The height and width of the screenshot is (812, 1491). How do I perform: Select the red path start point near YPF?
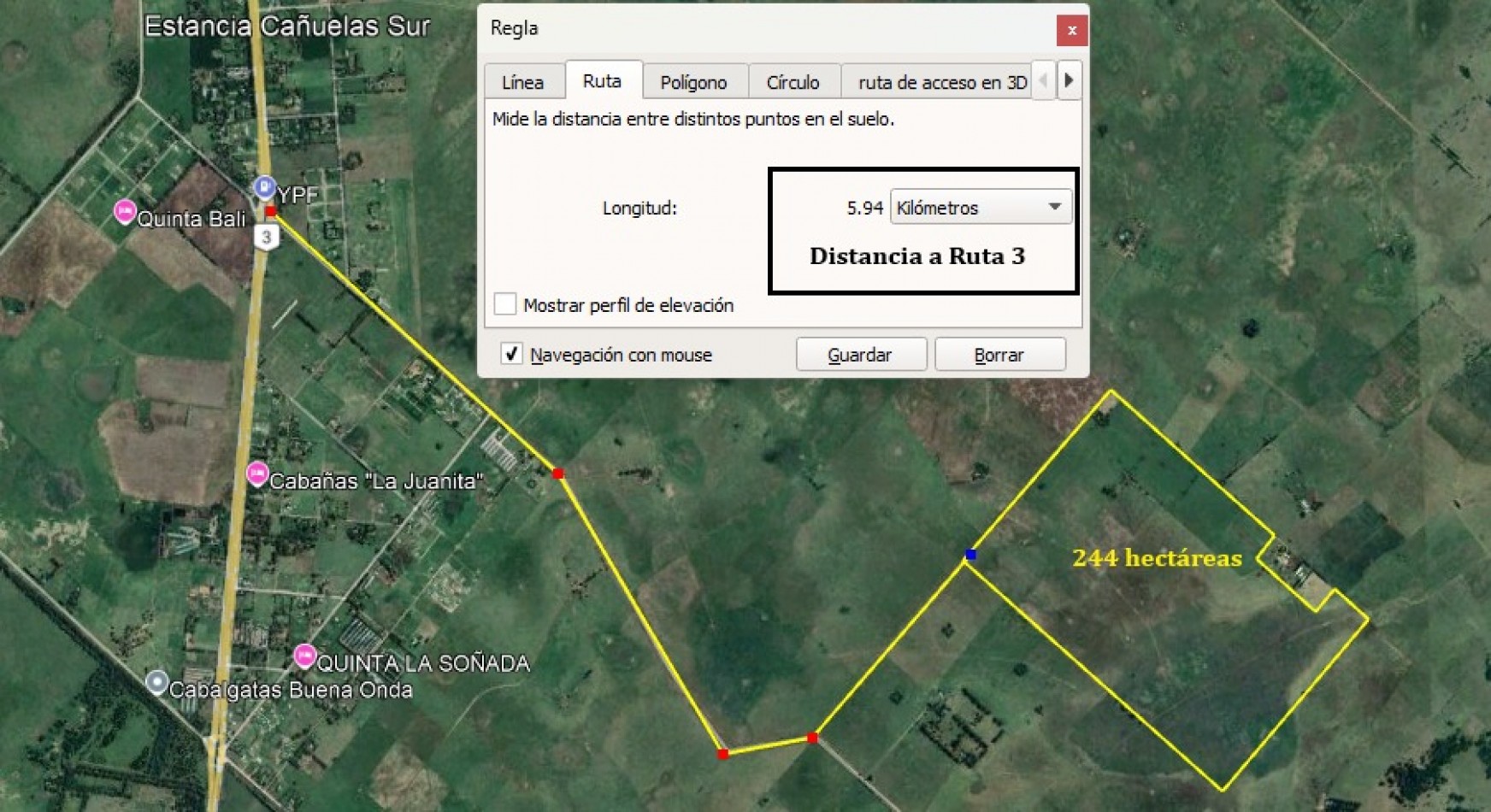[x=270, y=211]
